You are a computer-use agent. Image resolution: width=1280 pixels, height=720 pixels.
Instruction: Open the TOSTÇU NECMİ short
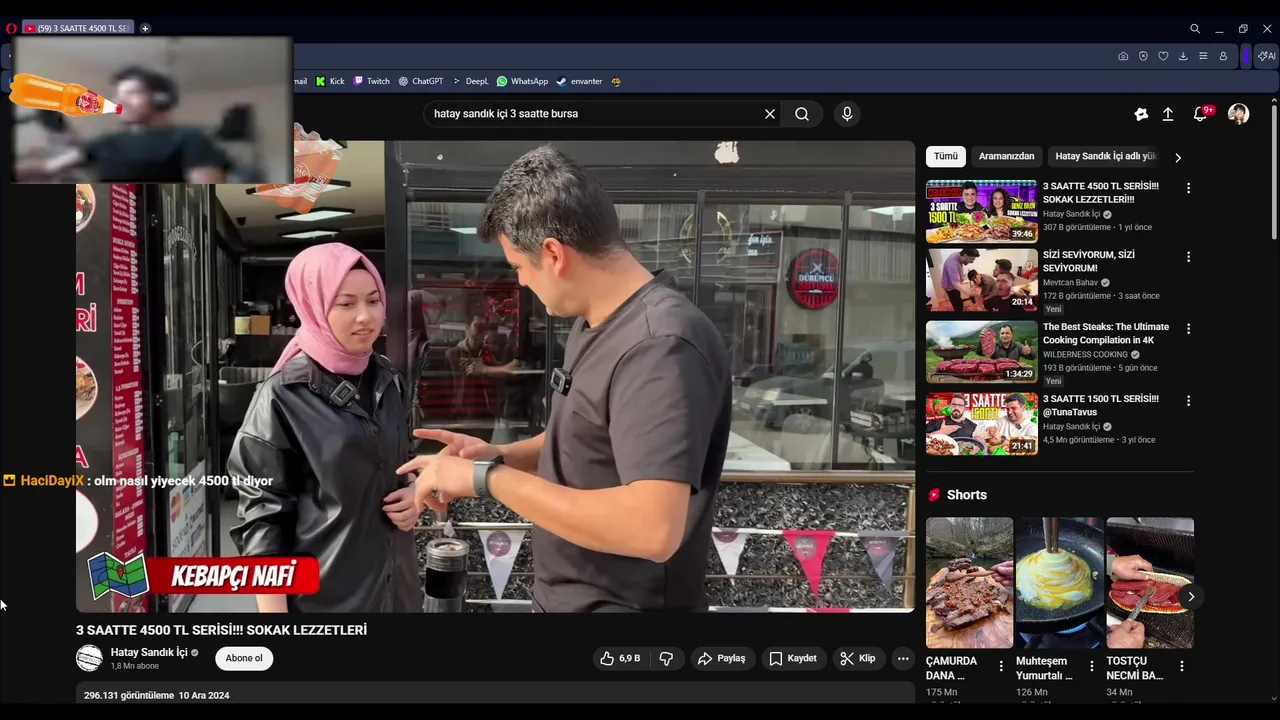pyautogui.click(x=1150, y=582)
